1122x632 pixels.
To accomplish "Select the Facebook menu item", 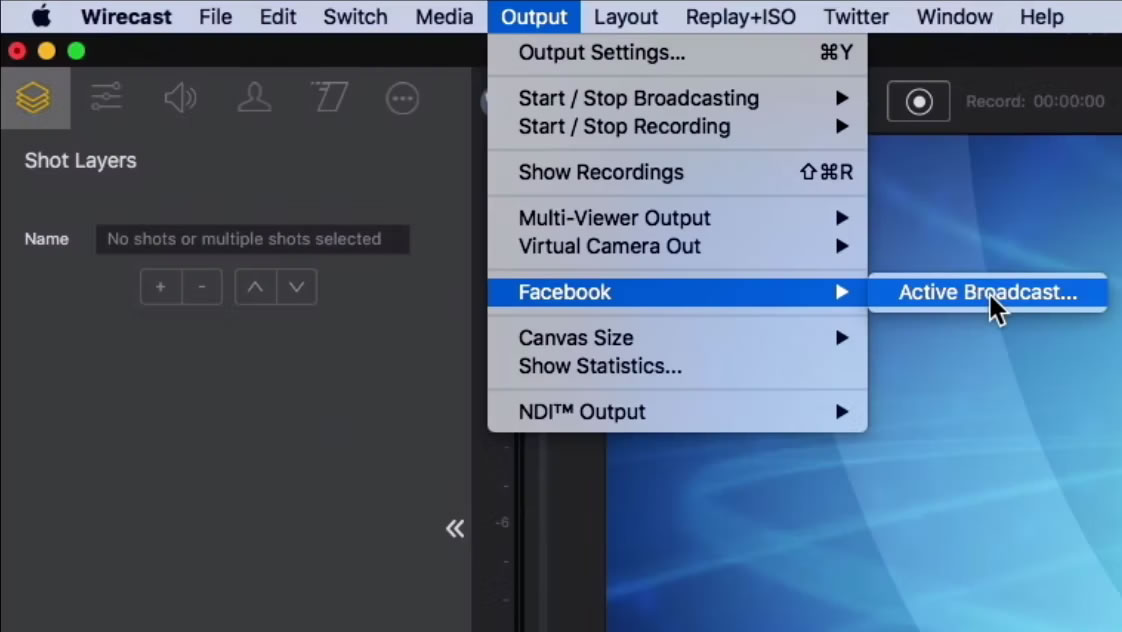I will 677,292.
